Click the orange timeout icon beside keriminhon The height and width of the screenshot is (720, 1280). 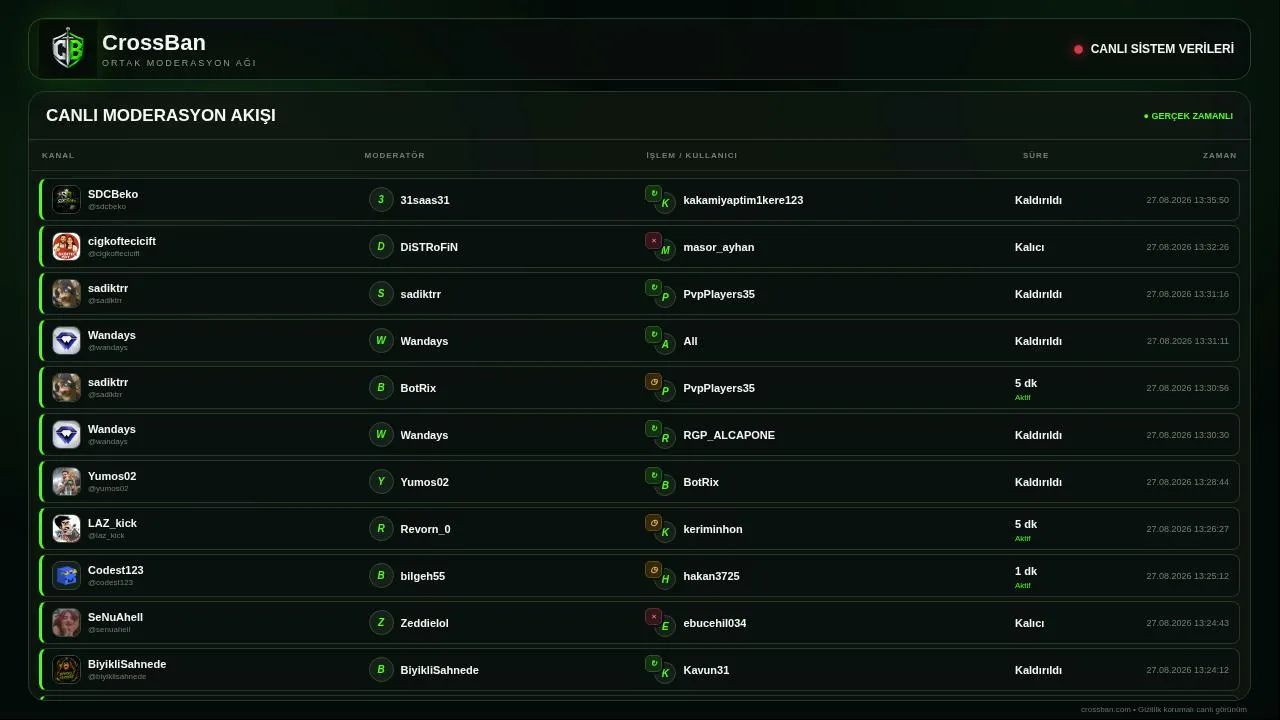(654, 522)
